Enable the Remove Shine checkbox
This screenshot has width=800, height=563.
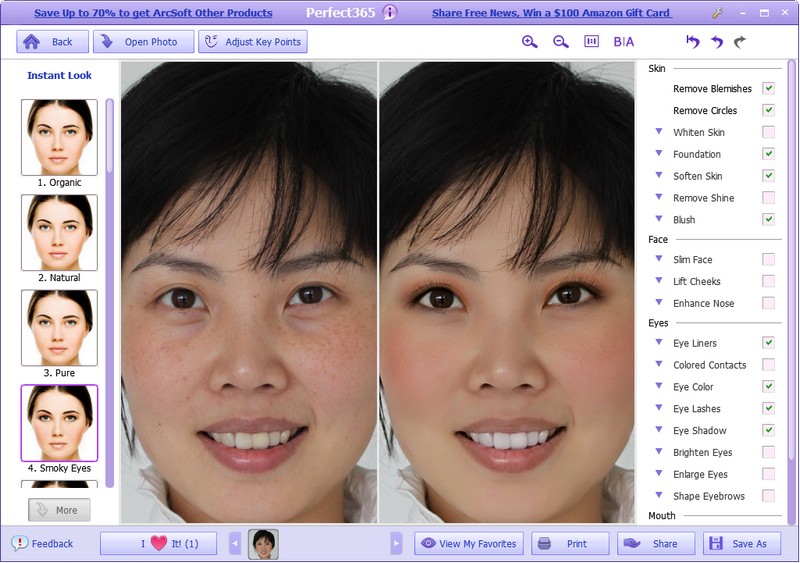pyautogui.click(x=768, y=198)
